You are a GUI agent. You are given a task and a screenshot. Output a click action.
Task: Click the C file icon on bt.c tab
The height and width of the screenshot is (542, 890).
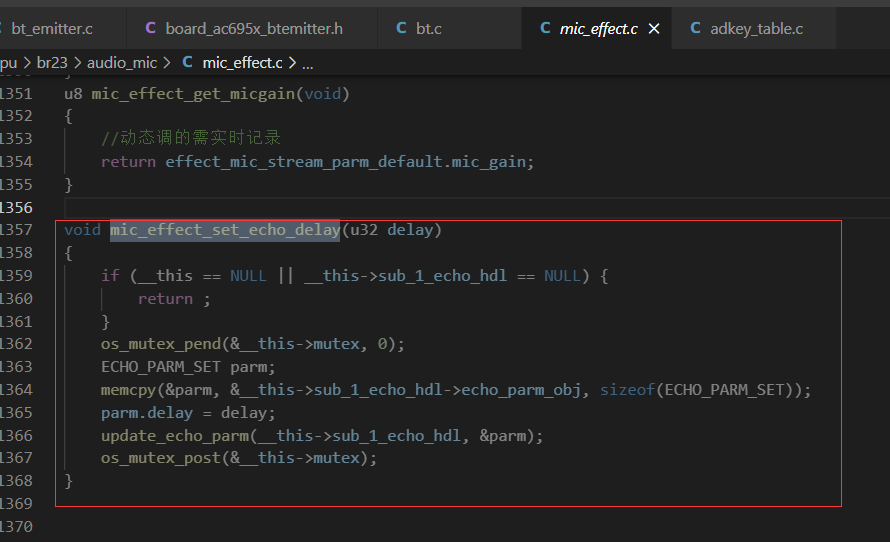[x=401, y=28]
